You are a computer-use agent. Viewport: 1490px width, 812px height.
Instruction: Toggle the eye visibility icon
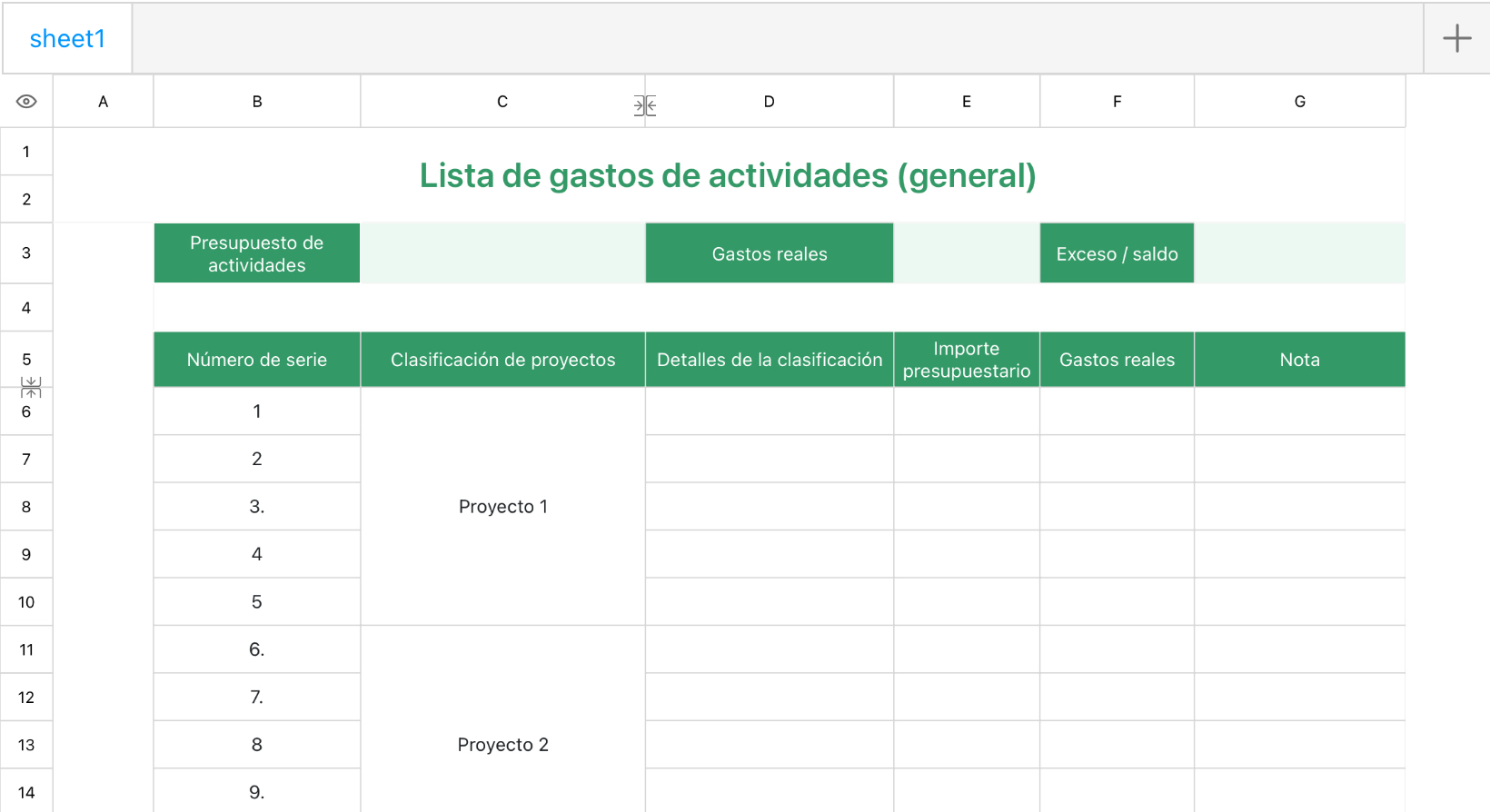click(x=26, y=102)
